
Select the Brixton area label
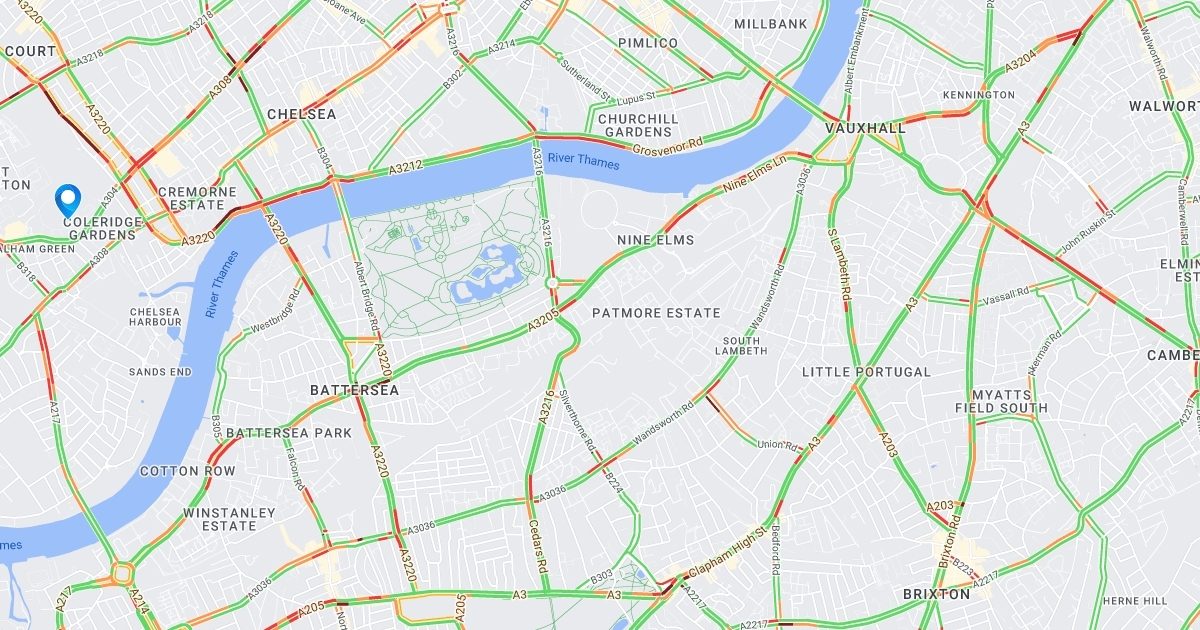click(x=936, y=594)
